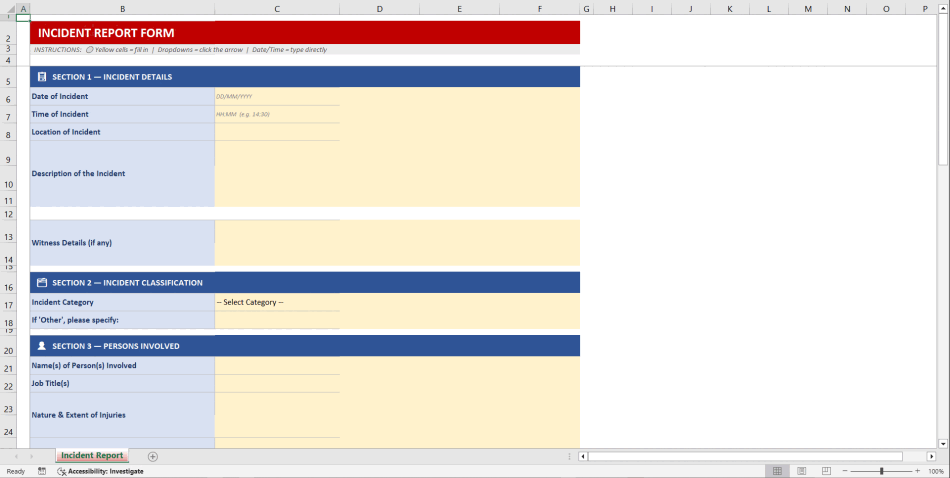Screen dimensions: 950x478
Task: Click the horizontal scrollbar right arrow
Action: point(931,456)
